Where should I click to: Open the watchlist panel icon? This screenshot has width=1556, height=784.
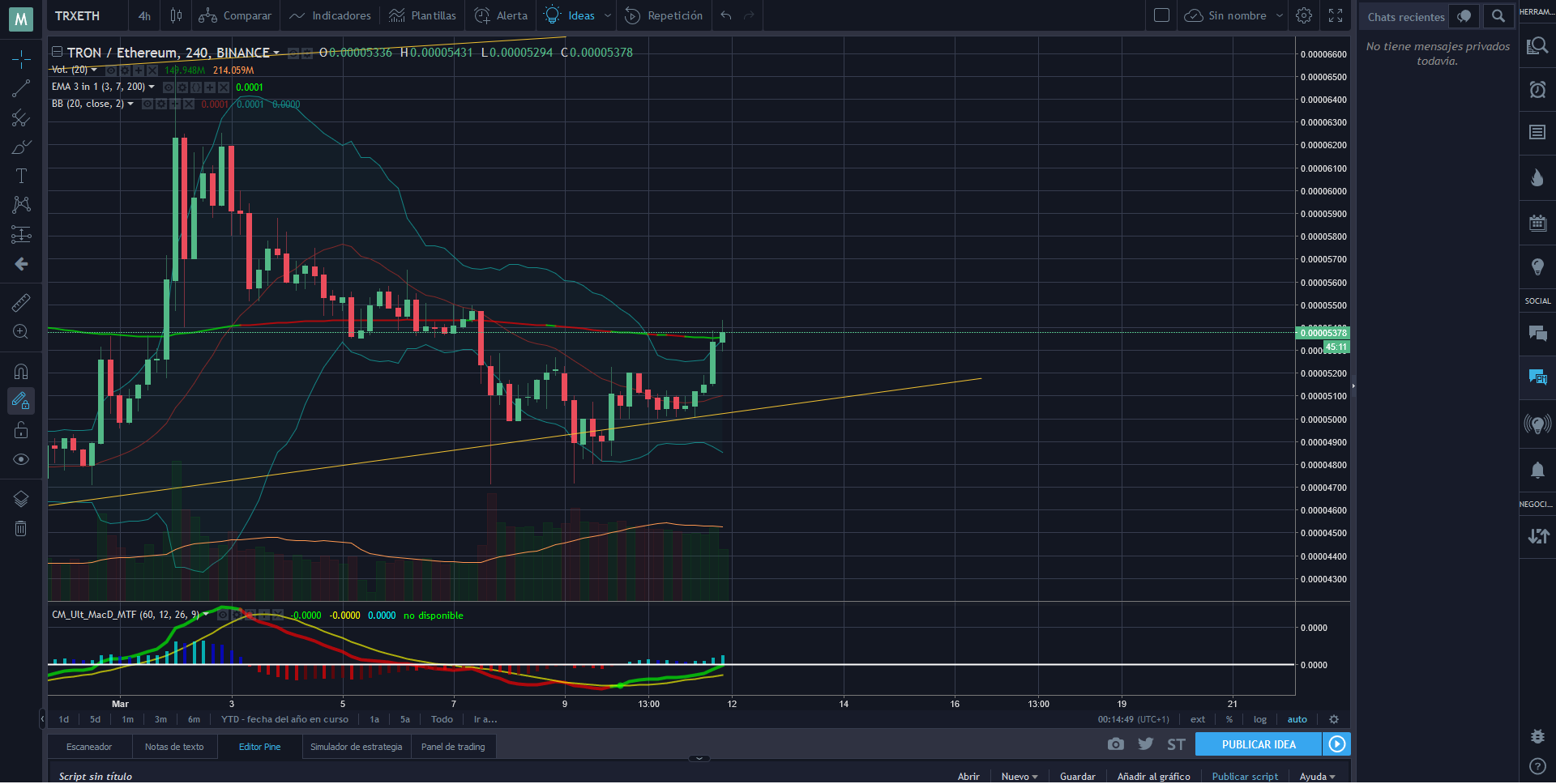(1537, 45)
